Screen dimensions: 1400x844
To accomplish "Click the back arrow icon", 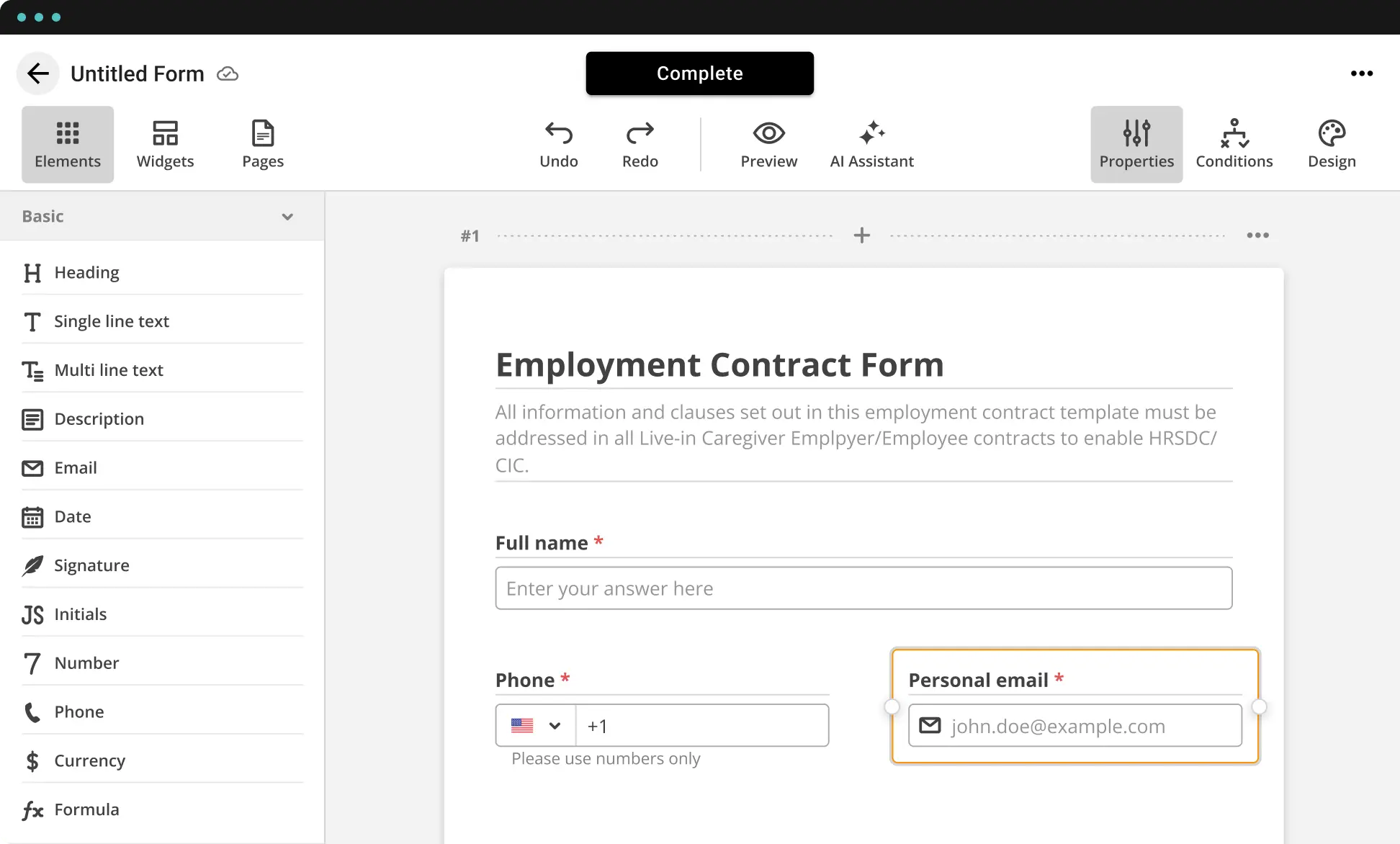I will pos(38,73).
